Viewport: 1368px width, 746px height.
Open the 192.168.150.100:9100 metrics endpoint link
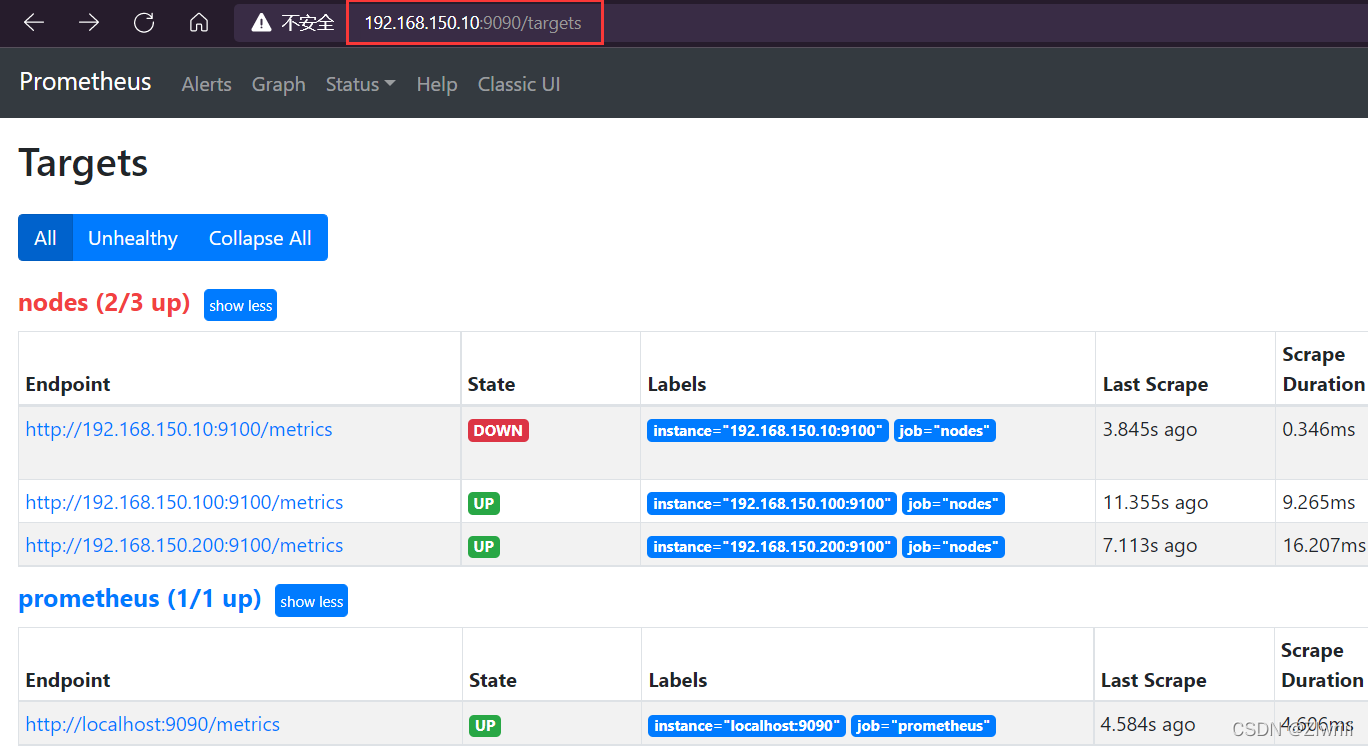pyautogui.click(x=184, y=503)
